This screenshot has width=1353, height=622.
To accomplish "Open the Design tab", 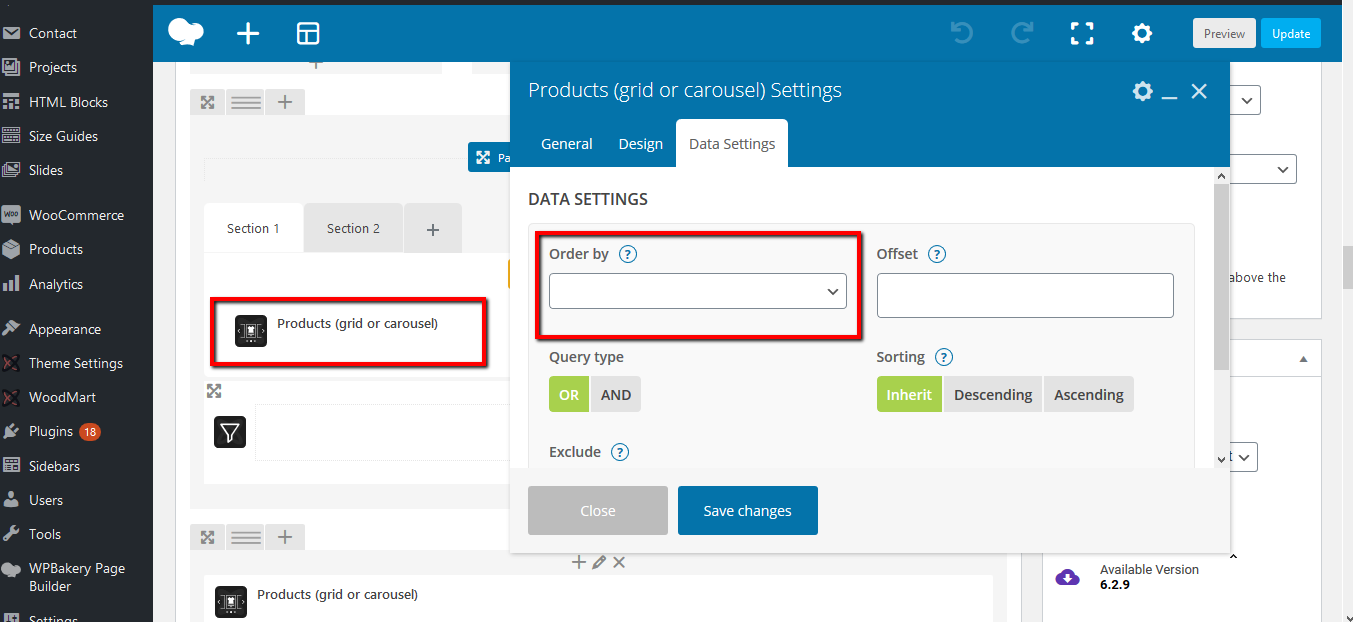I will [641, 143].
